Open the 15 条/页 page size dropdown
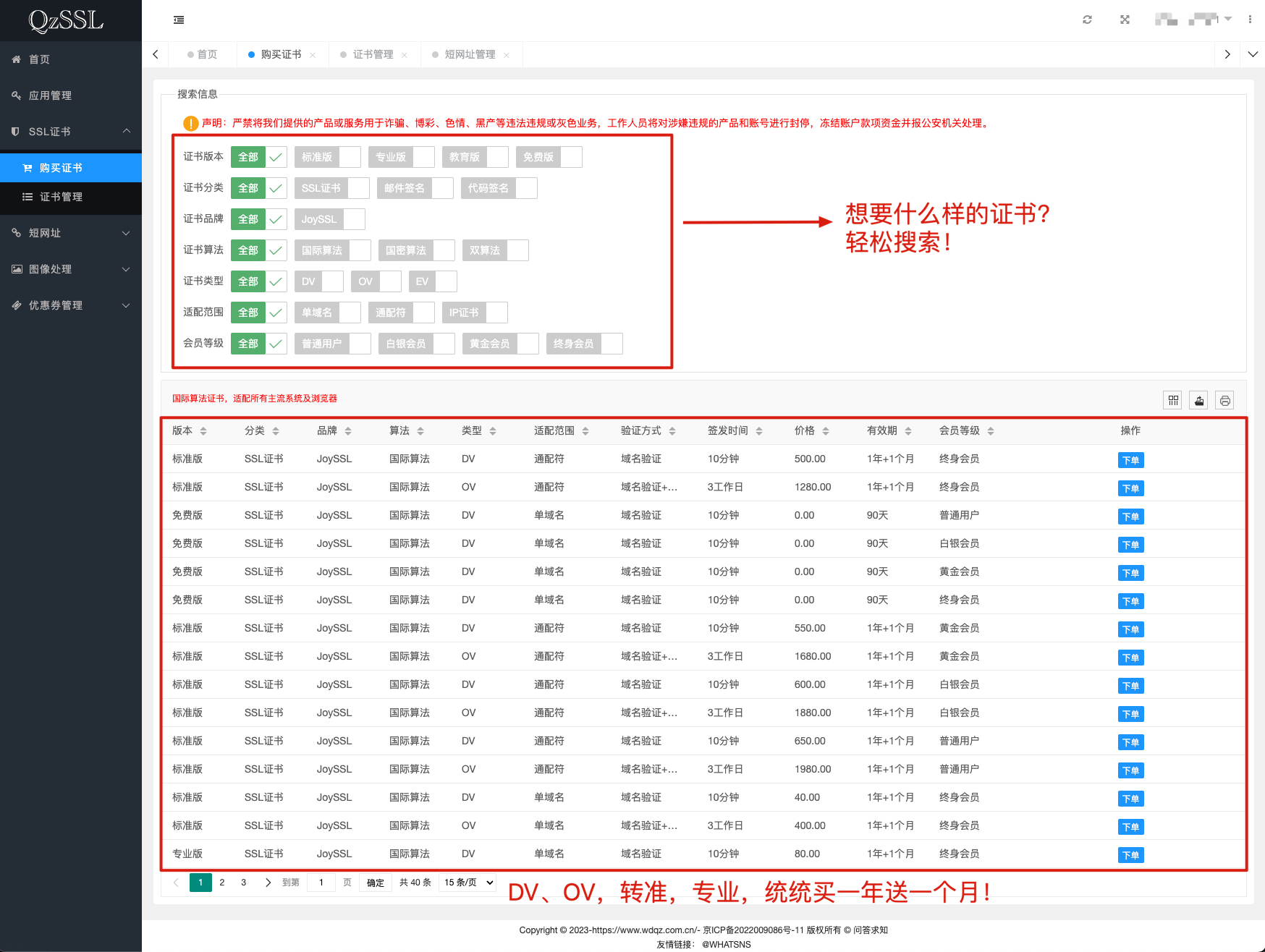 pos(469,883)
